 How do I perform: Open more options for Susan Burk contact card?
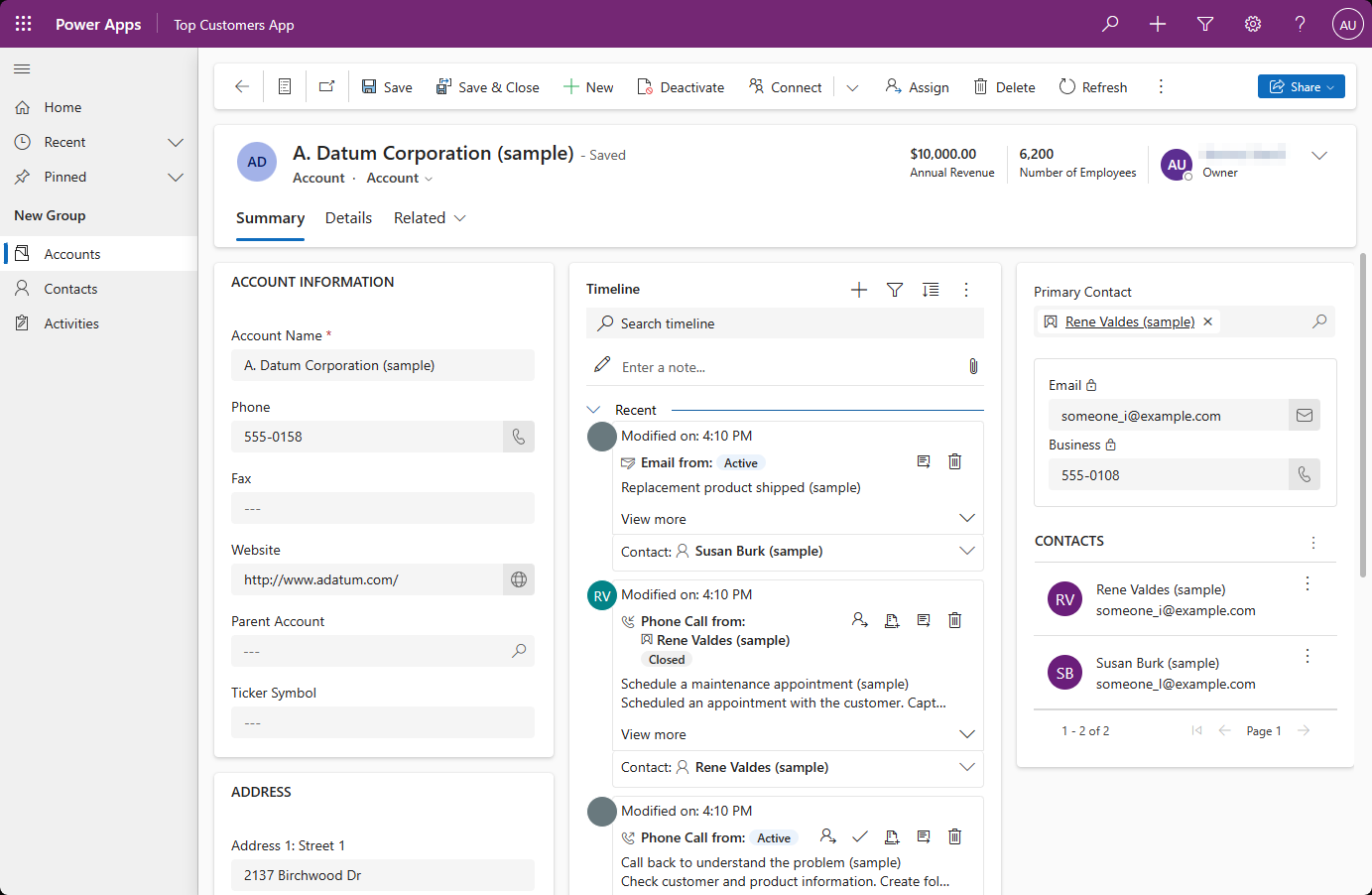[1308, 656]
